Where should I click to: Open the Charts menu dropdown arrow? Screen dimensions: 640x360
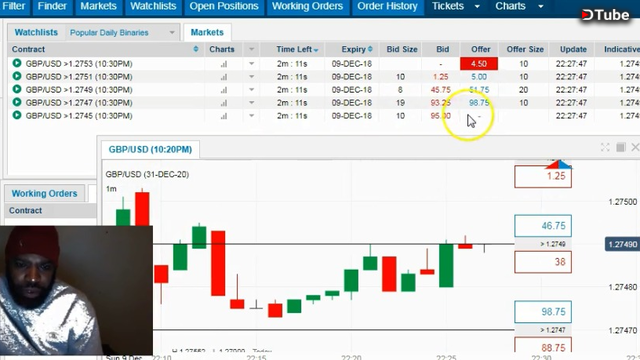pyautogui.click(x=540, y=7)
